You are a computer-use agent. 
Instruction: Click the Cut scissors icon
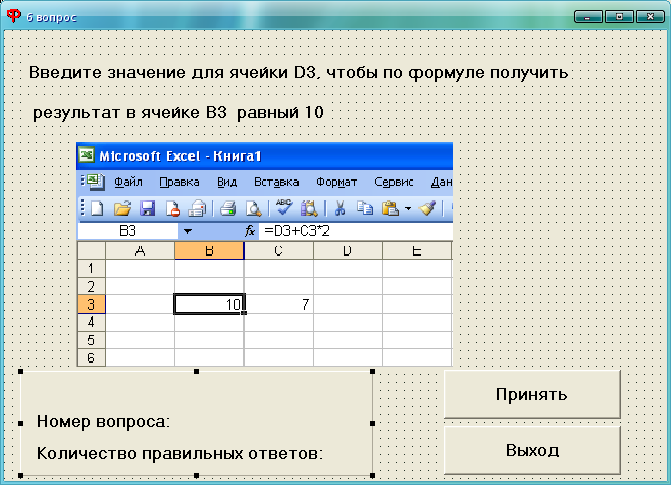click(340, 208)
